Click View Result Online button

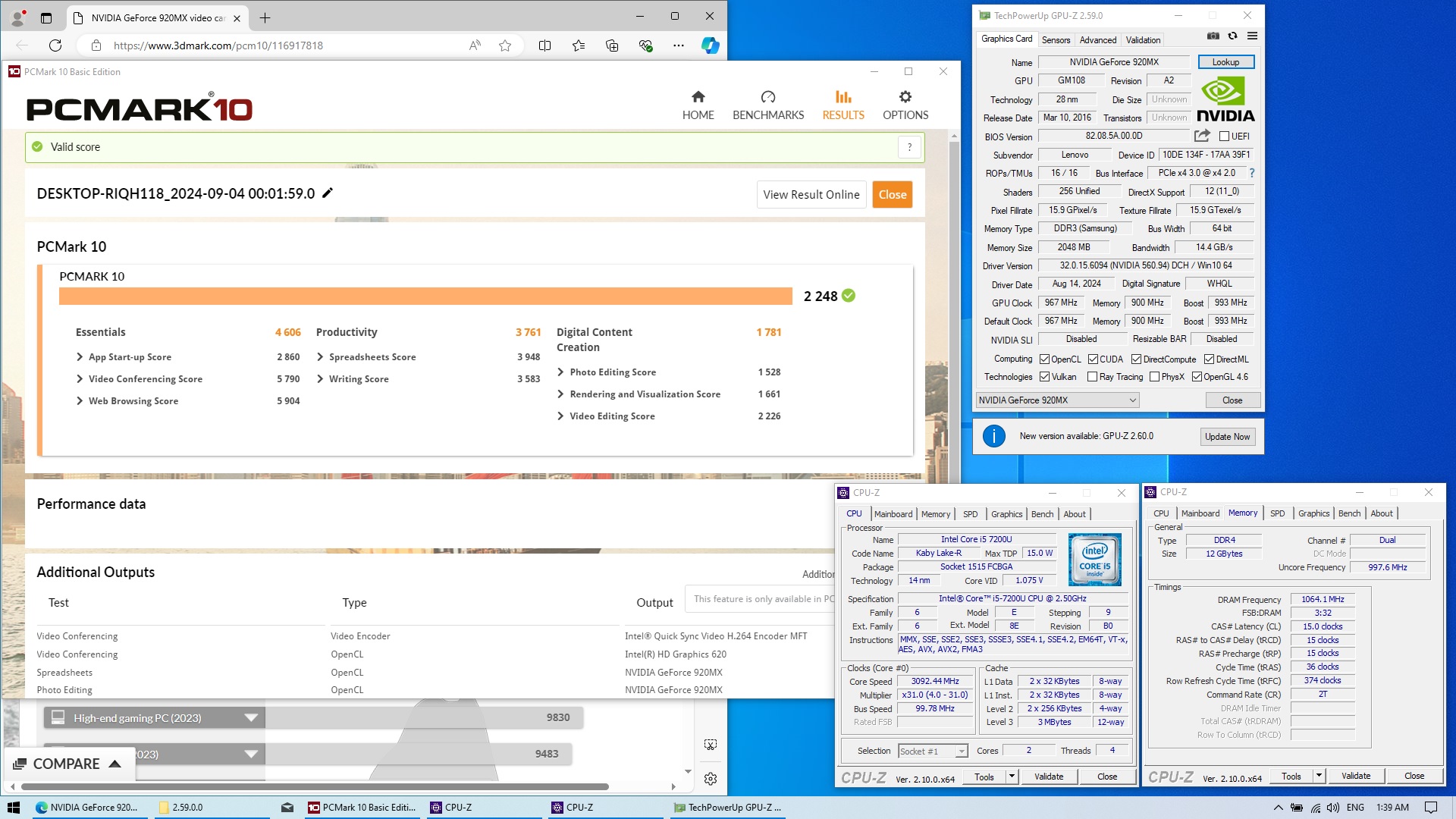coord(811,195)
